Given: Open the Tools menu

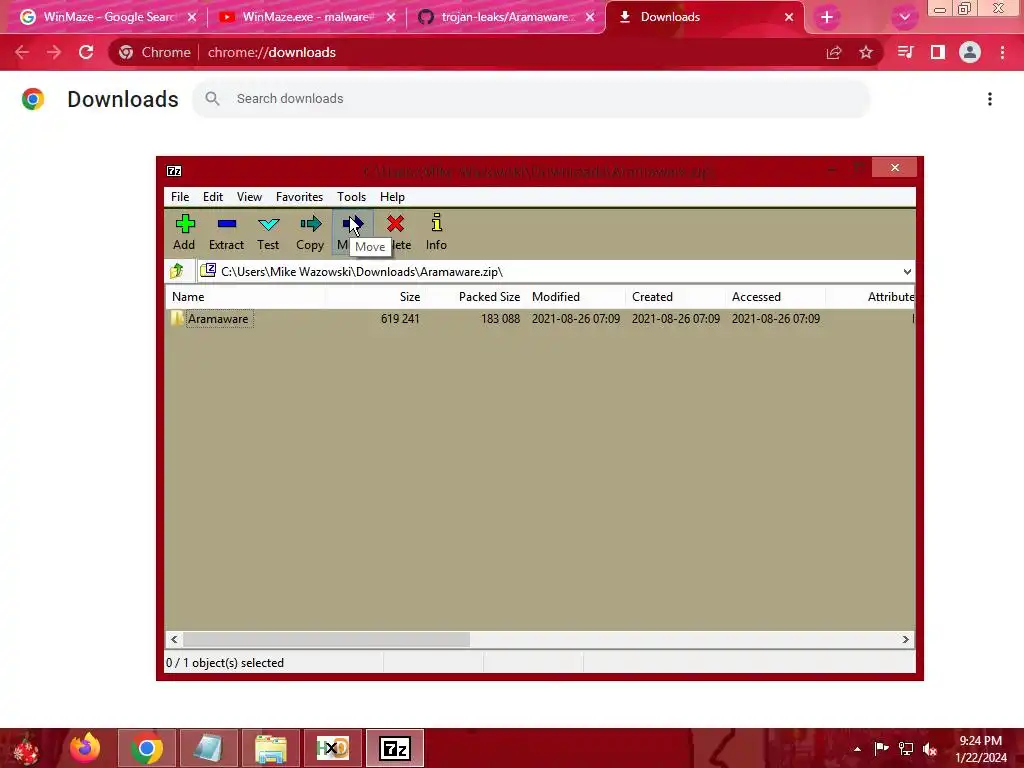Looking at the screenshot, I should coord(351,197).
